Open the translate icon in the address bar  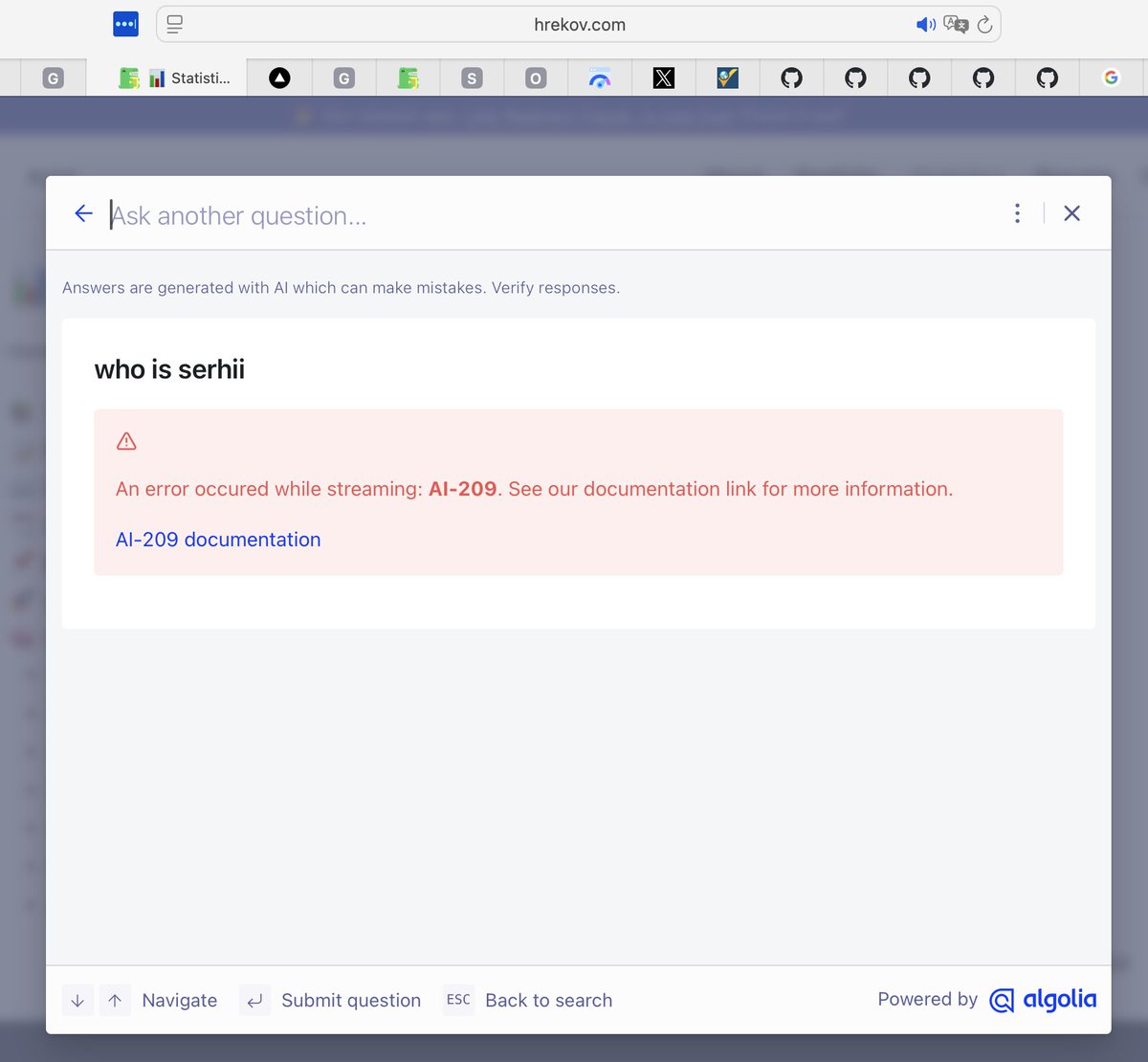click(956, 25)
